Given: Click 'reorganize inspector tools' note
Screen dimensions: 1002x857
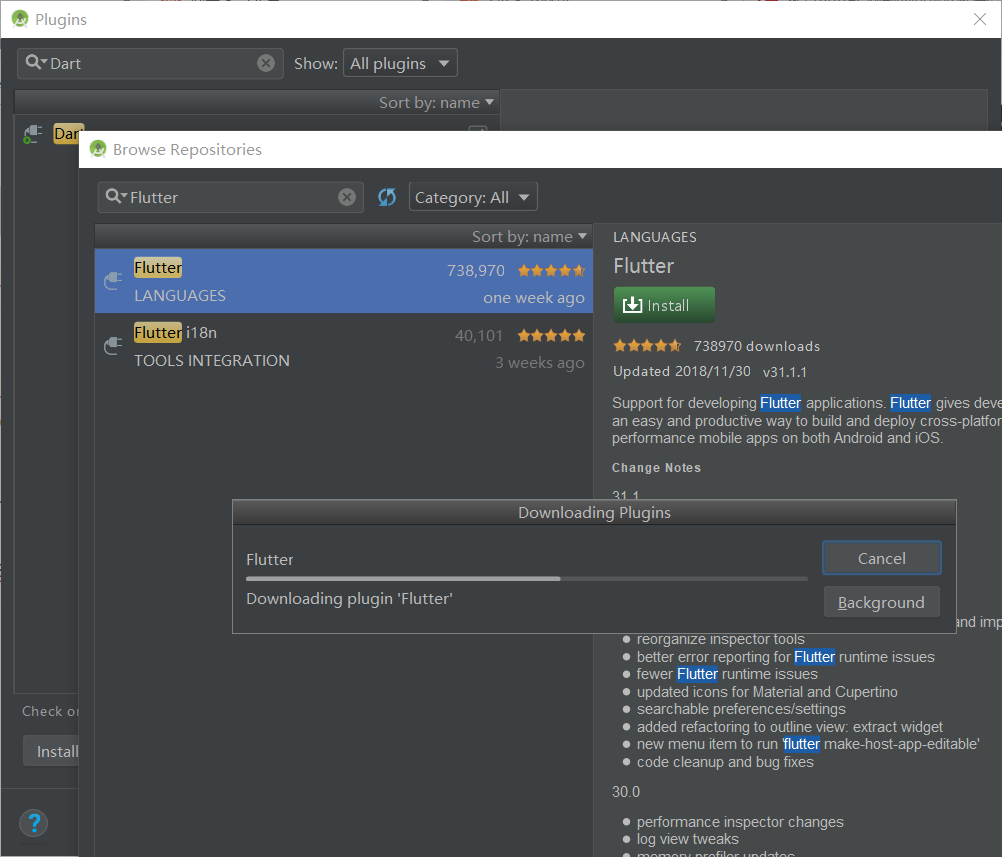Looking at the screenshot, I should [x=721, y=639].
